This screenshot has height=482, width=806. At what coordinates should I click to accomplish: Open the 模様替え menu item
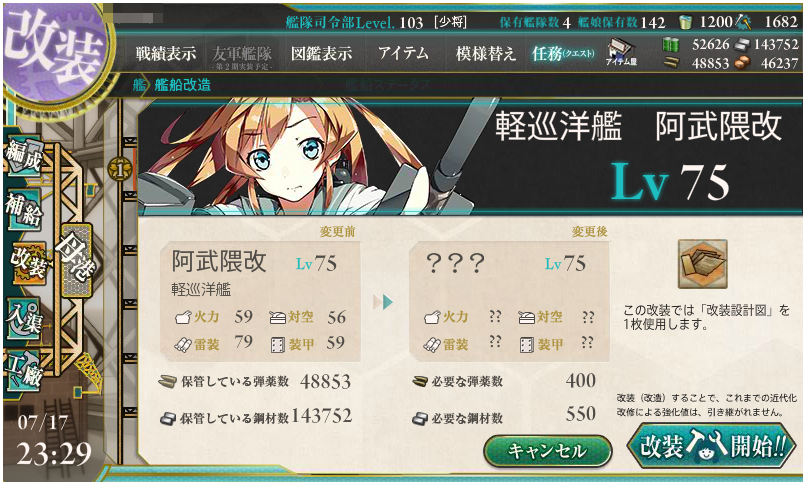485,53
